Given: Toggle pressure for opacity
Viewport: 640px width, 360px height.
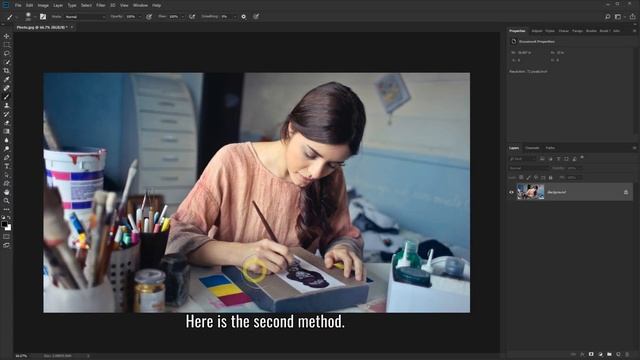Looking at the screenshot, I should 149,17.
